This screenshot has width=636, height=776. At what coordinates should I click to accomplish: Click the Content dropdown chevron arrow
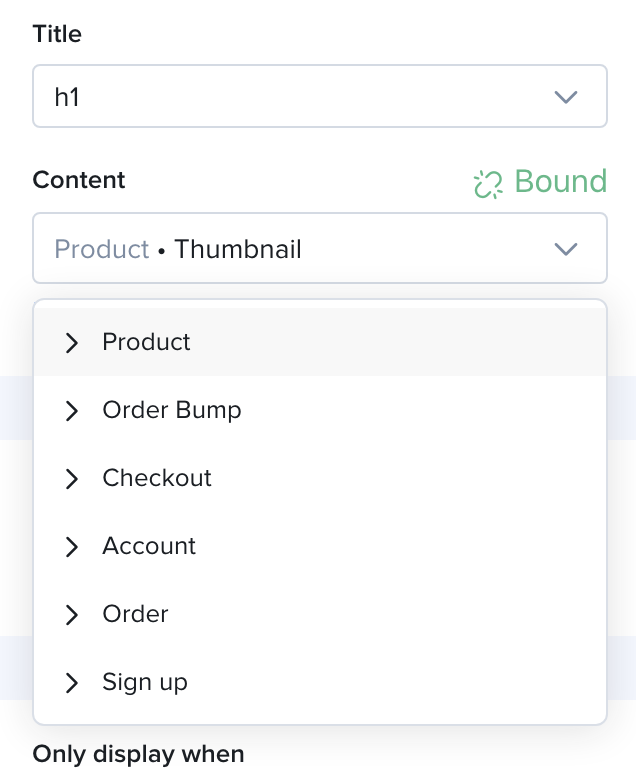(x=566, y=249)
